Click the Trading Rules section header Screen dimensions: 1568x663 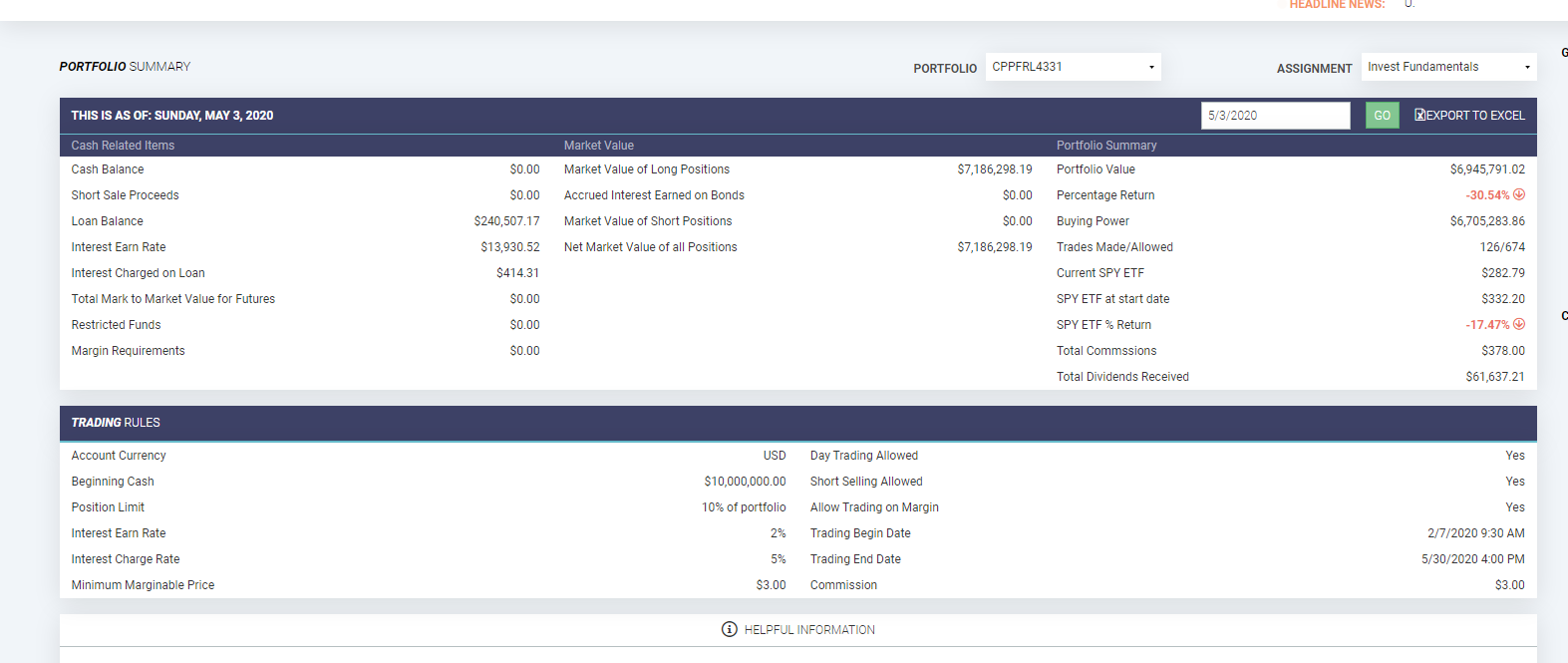tap(116, 423)
